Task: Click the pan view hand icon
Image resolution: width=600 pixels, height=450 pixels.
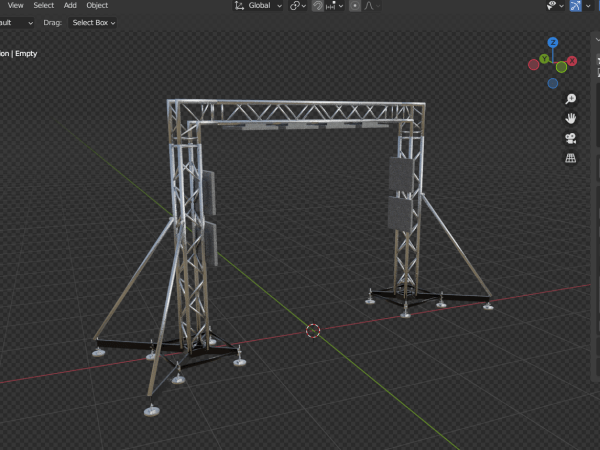Action: [571, 119]
